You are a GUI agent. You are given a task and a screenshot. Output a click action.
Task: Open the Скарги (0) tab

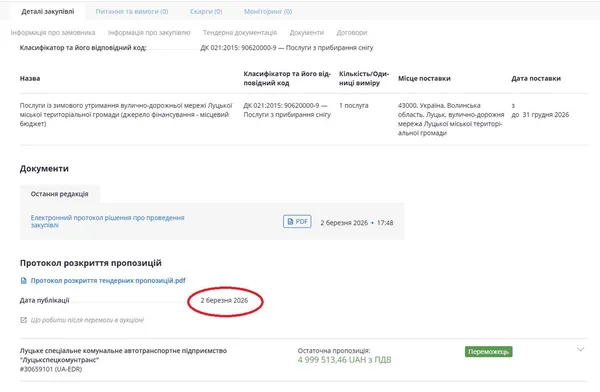pyautogui.click(x=206, y=11)
